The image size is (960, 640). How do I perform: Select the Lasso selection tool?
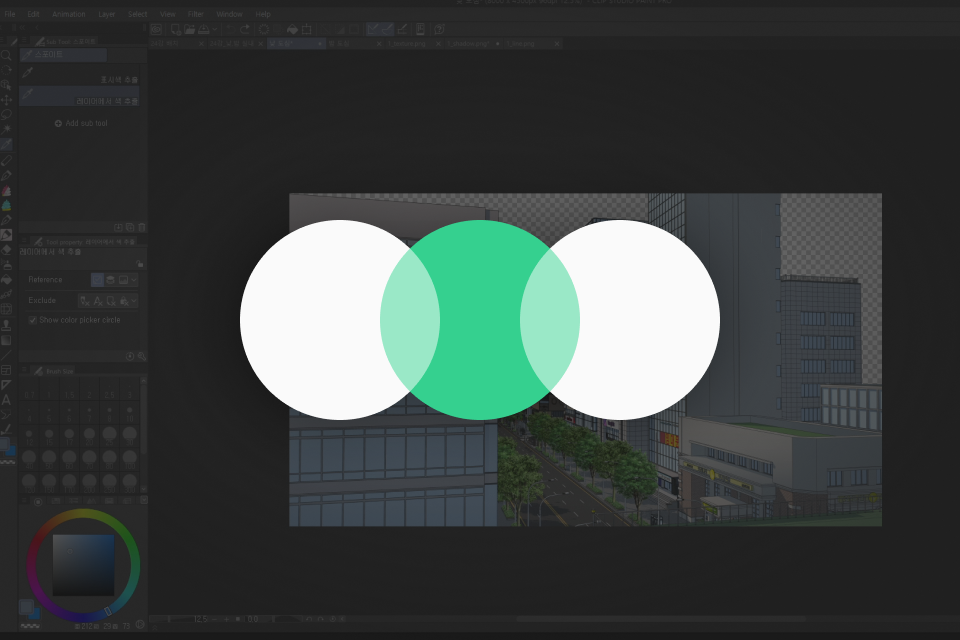click(6, 115)
